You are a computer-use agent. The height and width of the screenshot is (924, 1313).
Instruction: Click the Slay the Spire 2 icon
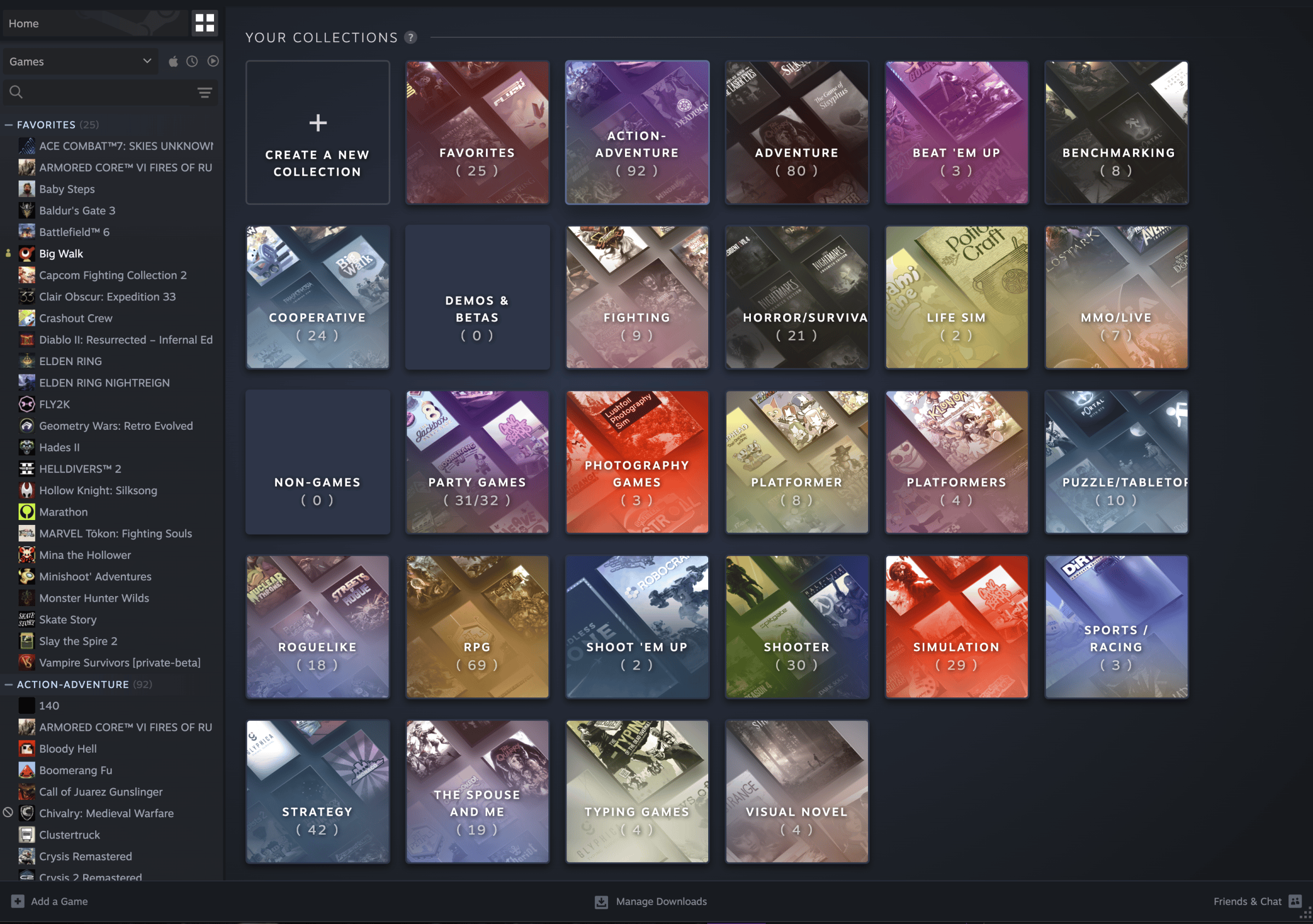(x=26, y=642)
